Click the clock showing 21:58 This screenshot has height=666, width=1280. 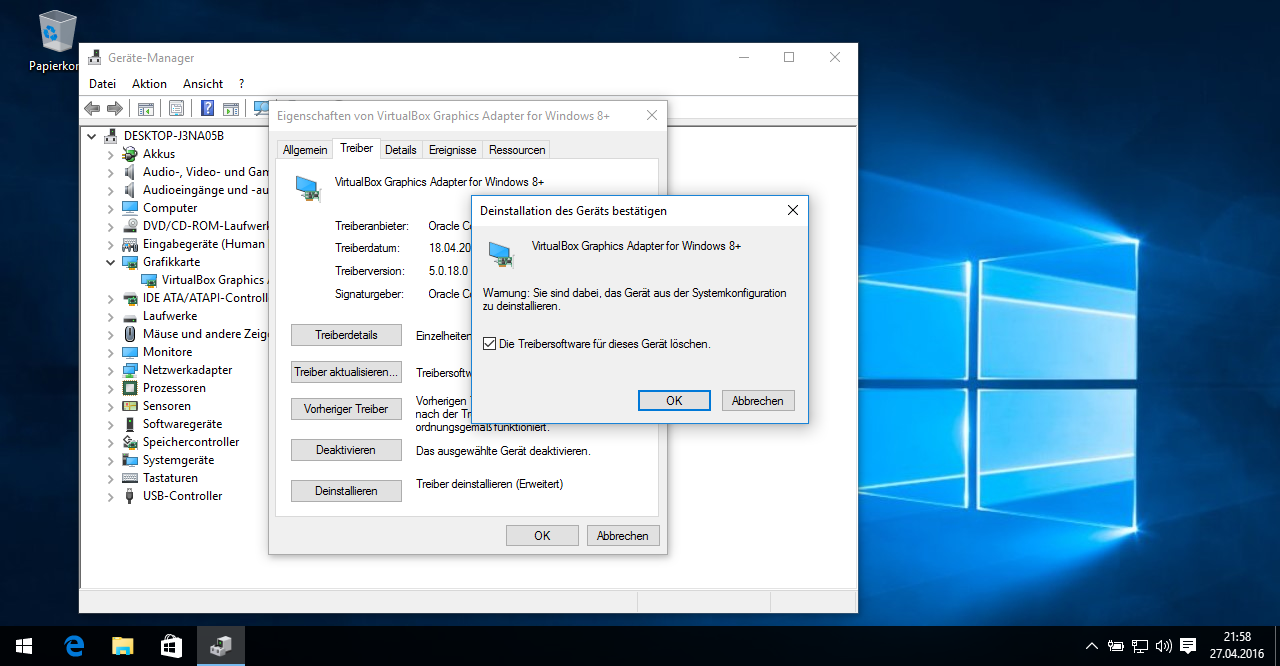[1237, 637]
